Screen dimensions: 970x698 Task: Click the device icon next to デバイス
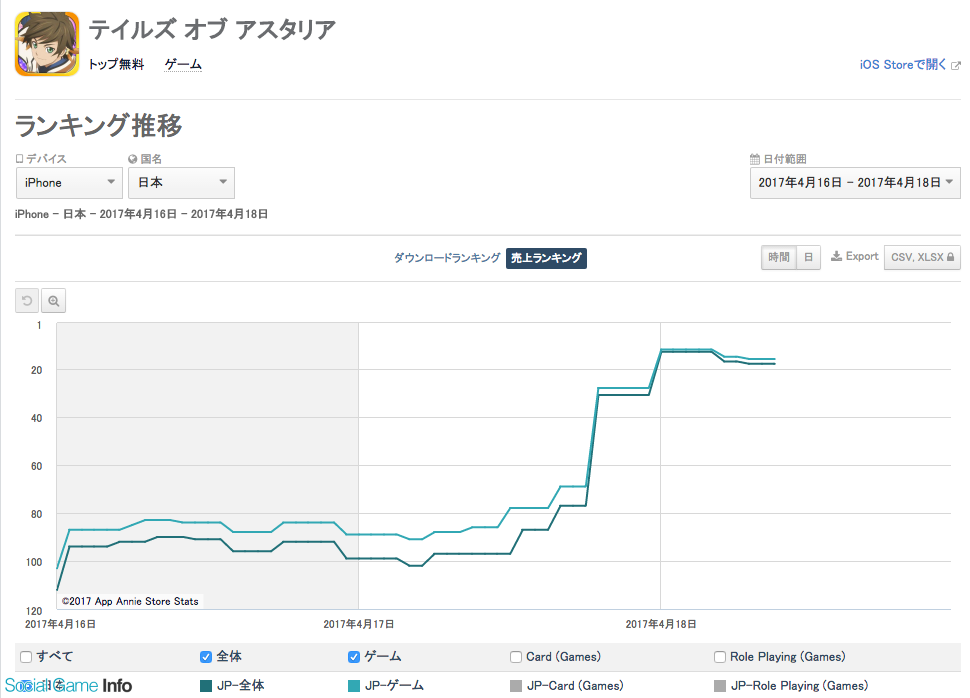tap(19, 159)
